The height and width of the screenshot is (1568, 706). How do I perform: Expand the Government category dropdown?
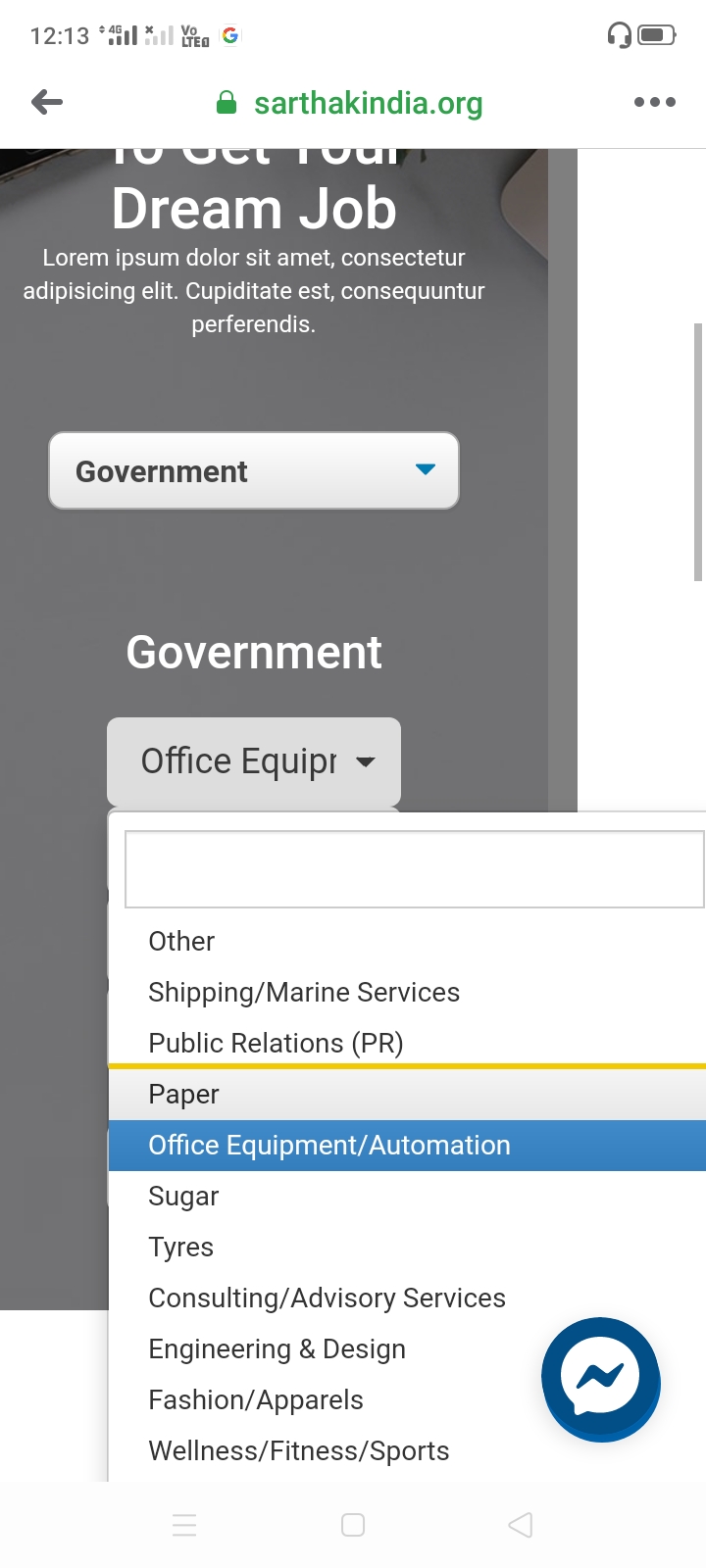pos(254,470)
